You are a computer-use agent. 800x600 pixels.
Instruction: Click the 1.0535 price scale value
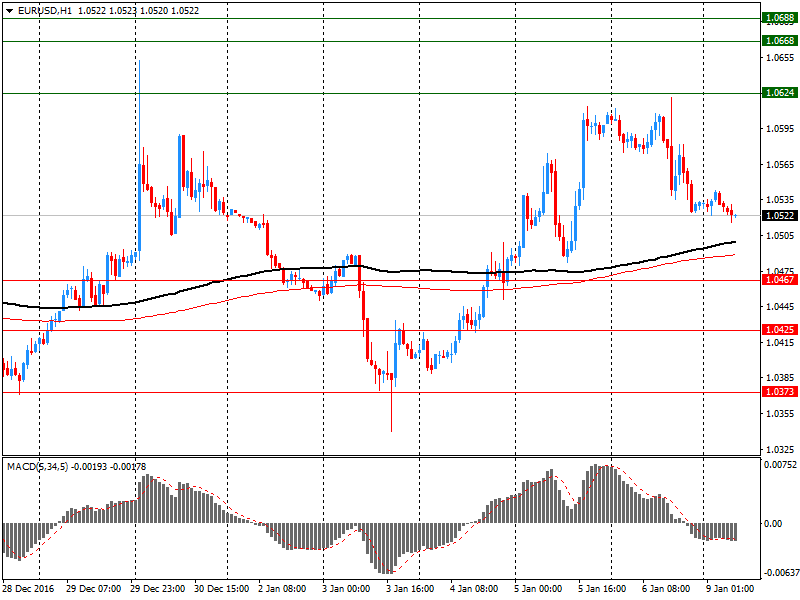click(780, 199)
